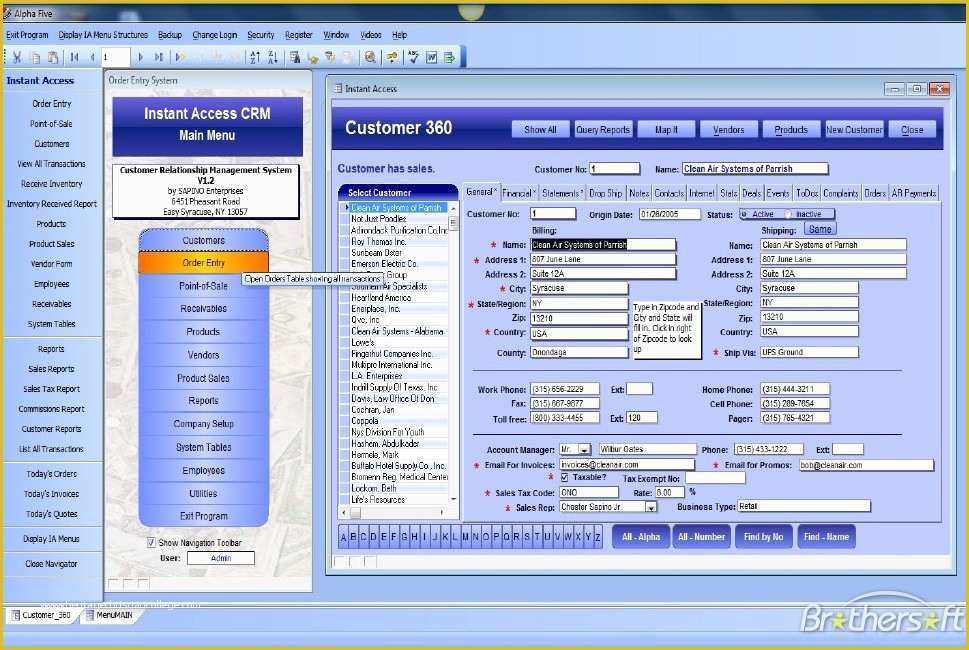Click the Query Reports button
Screen dimensions: 969x650
(x=603, y=130)
